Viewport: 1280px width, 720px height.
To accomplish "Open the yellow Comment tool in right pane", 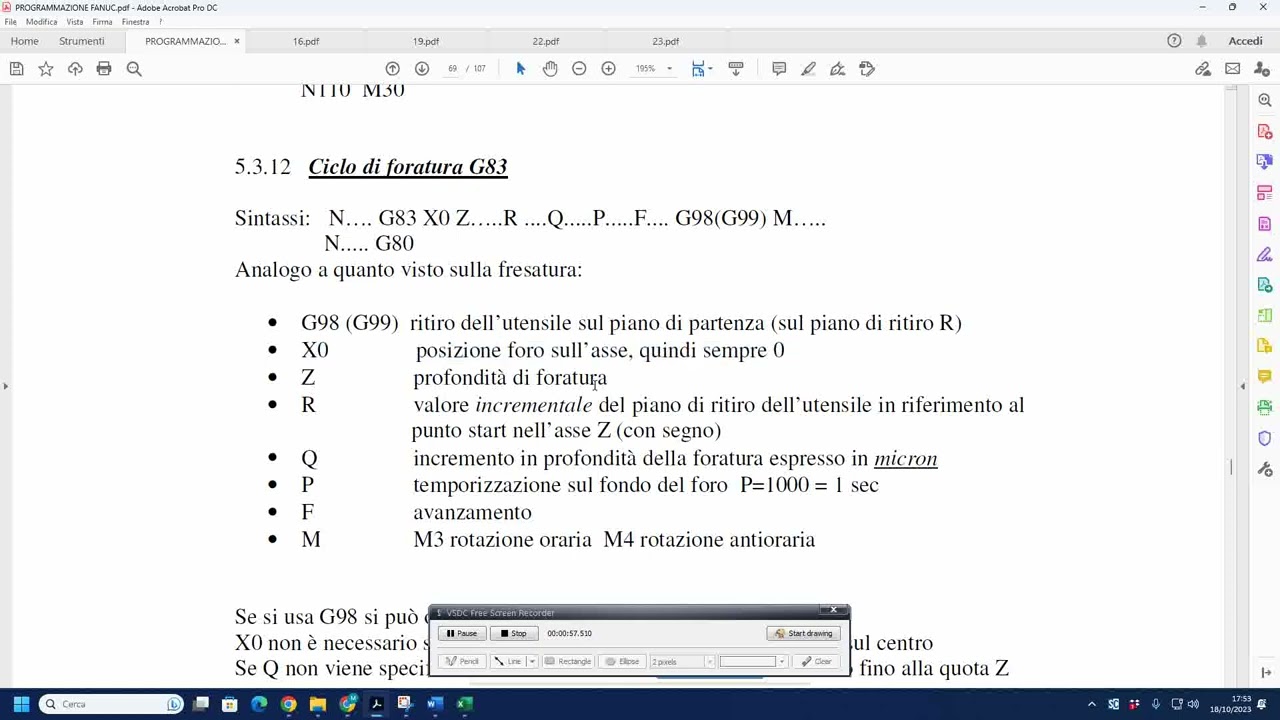I will pos(1265,376).
